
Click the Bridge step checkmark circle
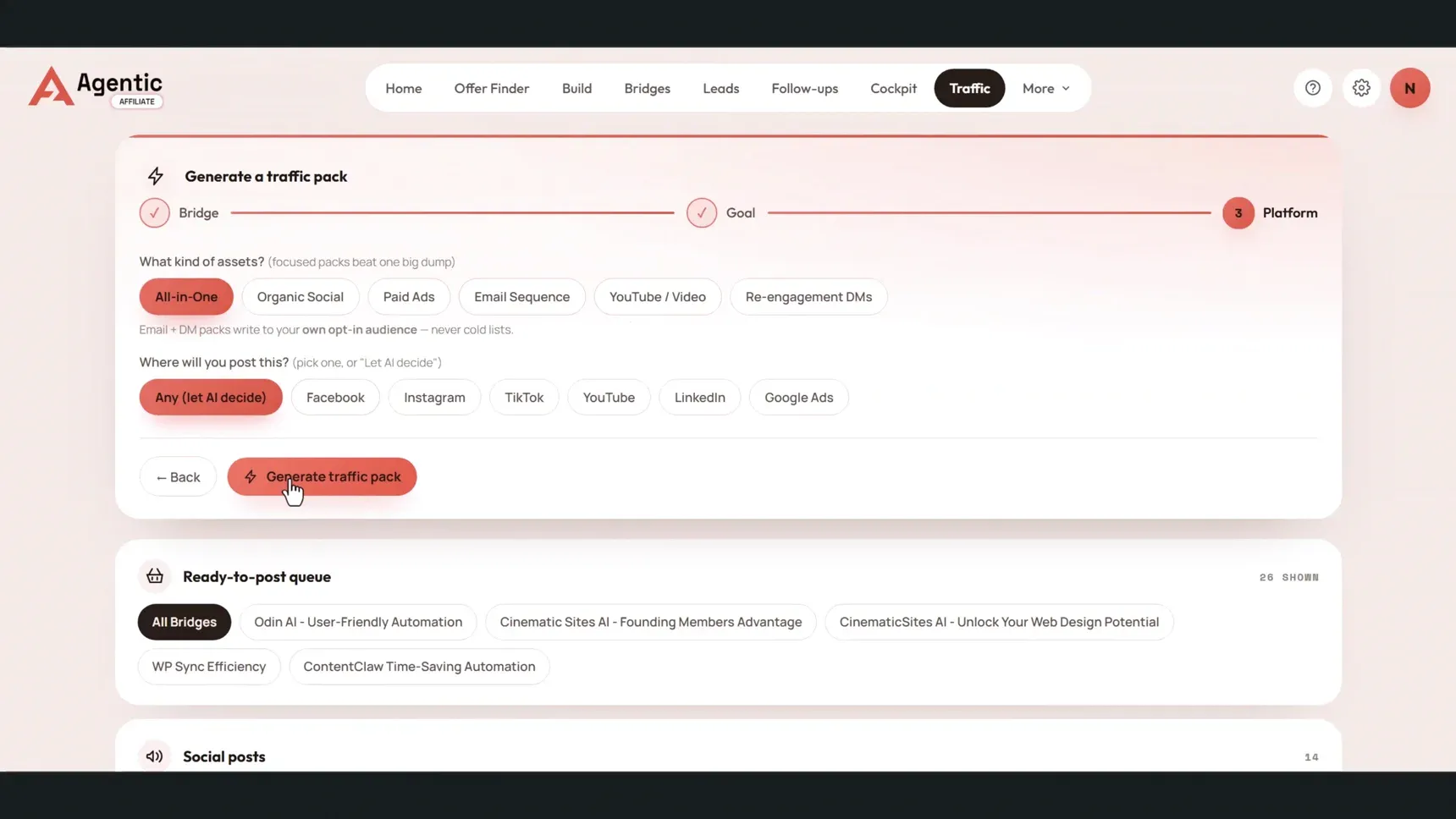point(155,213)
